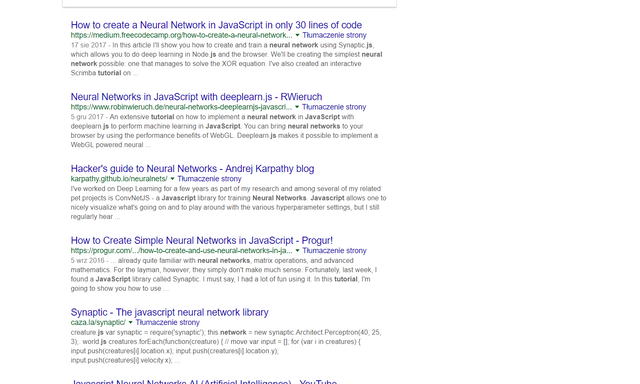
Task: Click the medium.freecodecamp.org green URL text
Action: [181, 35]
